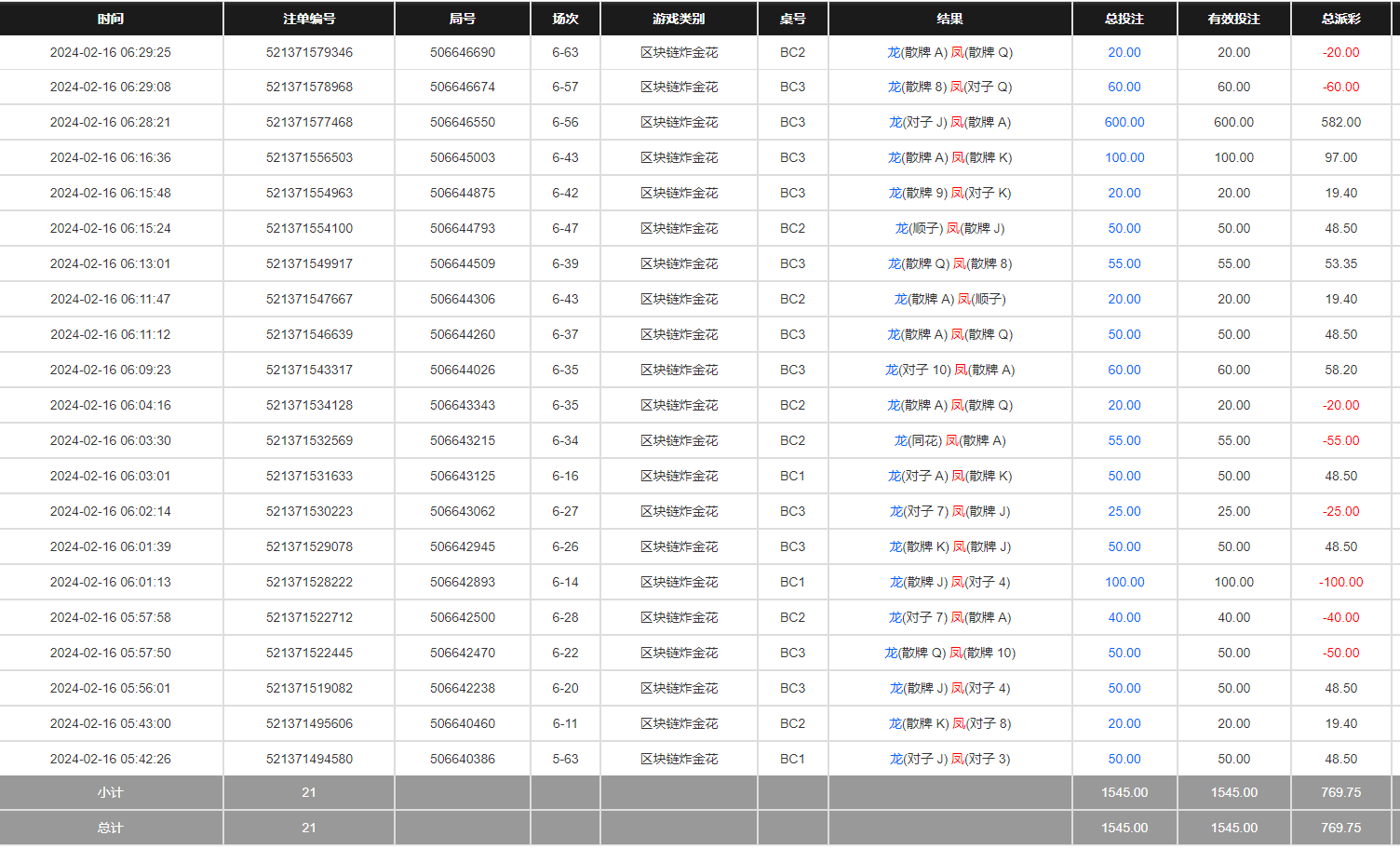Click the 582.00 payout value
1400x849 pixels.
click(1340, 122)
